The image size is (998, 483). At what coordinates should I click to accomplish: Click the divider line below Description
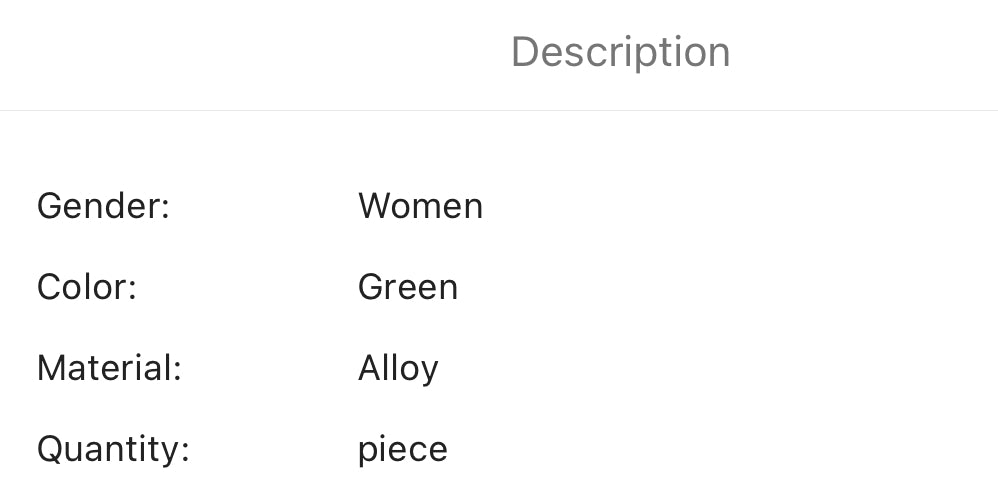click(x=499, y=110)
